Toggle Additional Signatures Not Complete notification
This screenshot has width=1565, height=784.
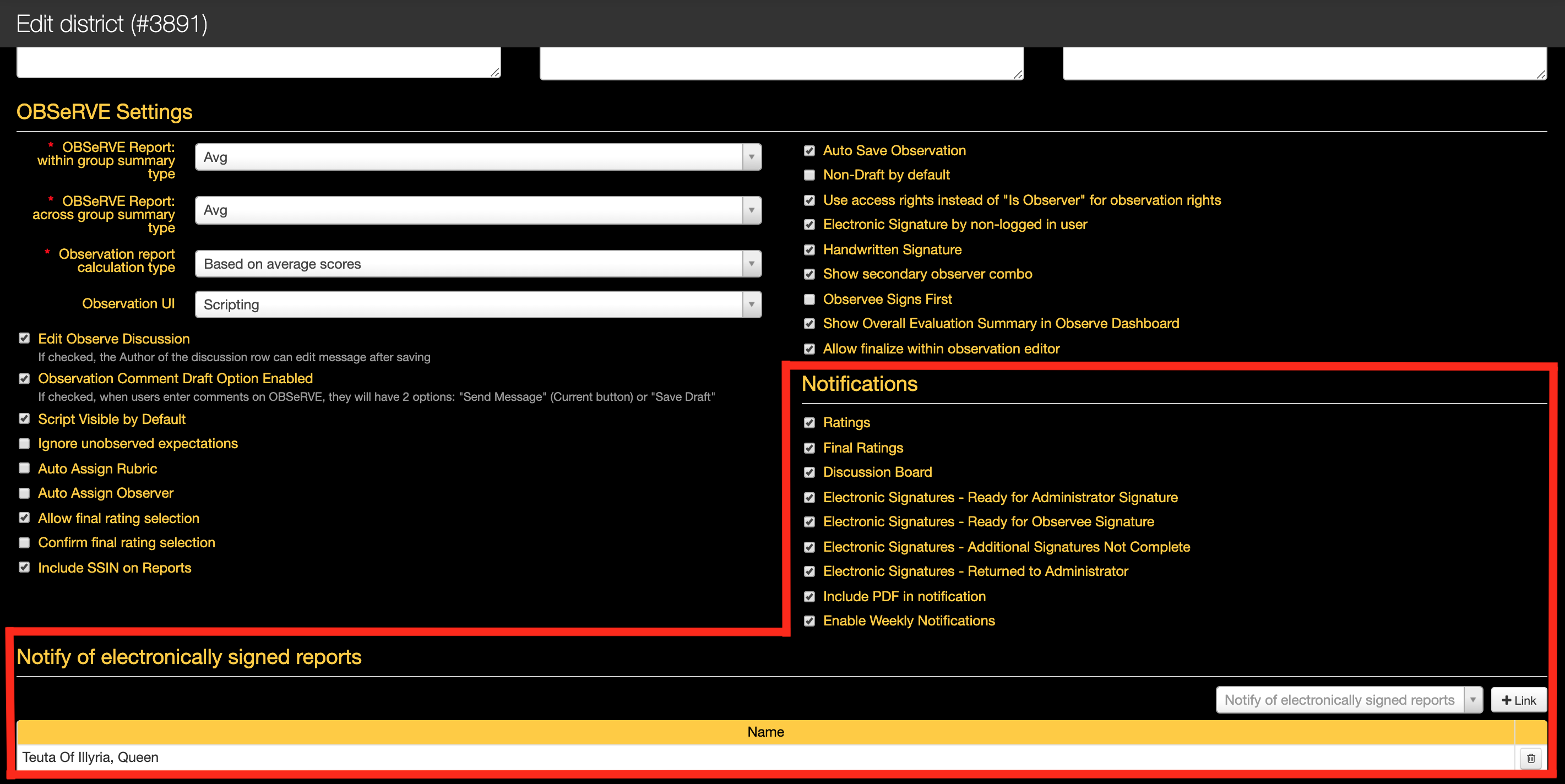pos(809,547)
